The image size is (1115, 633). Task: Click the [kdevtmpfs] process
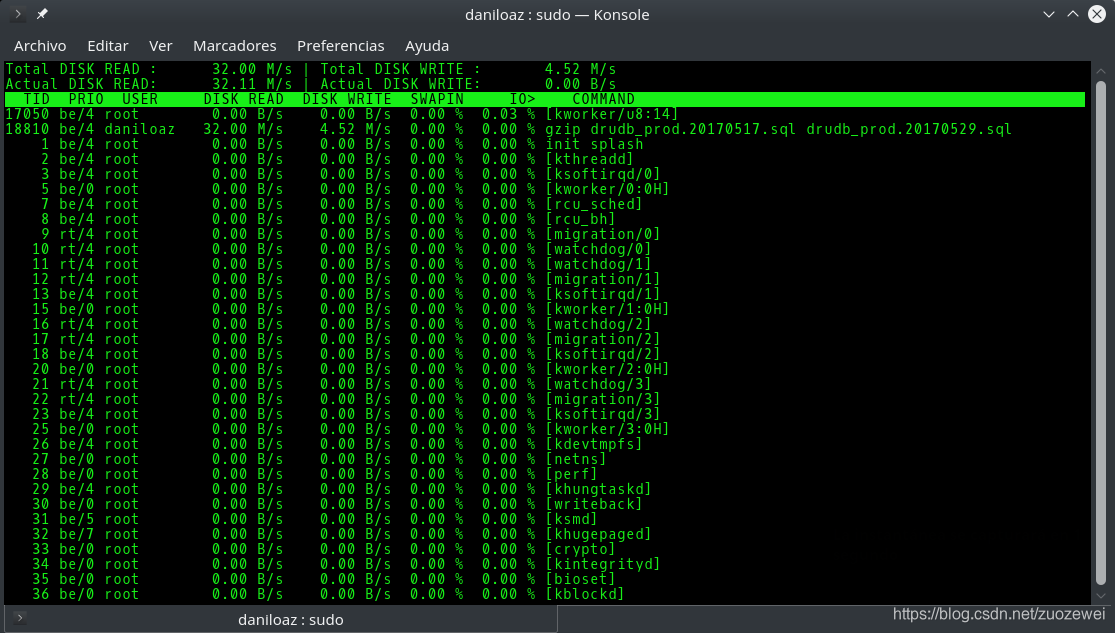tap(594, 444)
